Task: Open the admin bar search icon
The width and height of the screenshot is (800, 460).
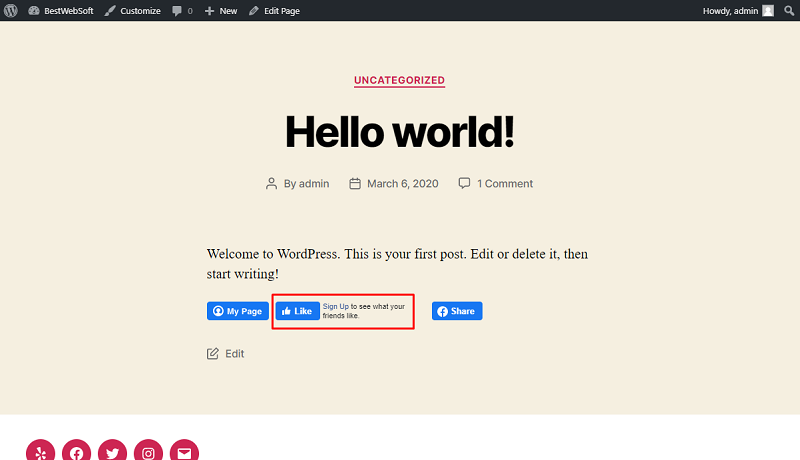Action: pos(789,11)
